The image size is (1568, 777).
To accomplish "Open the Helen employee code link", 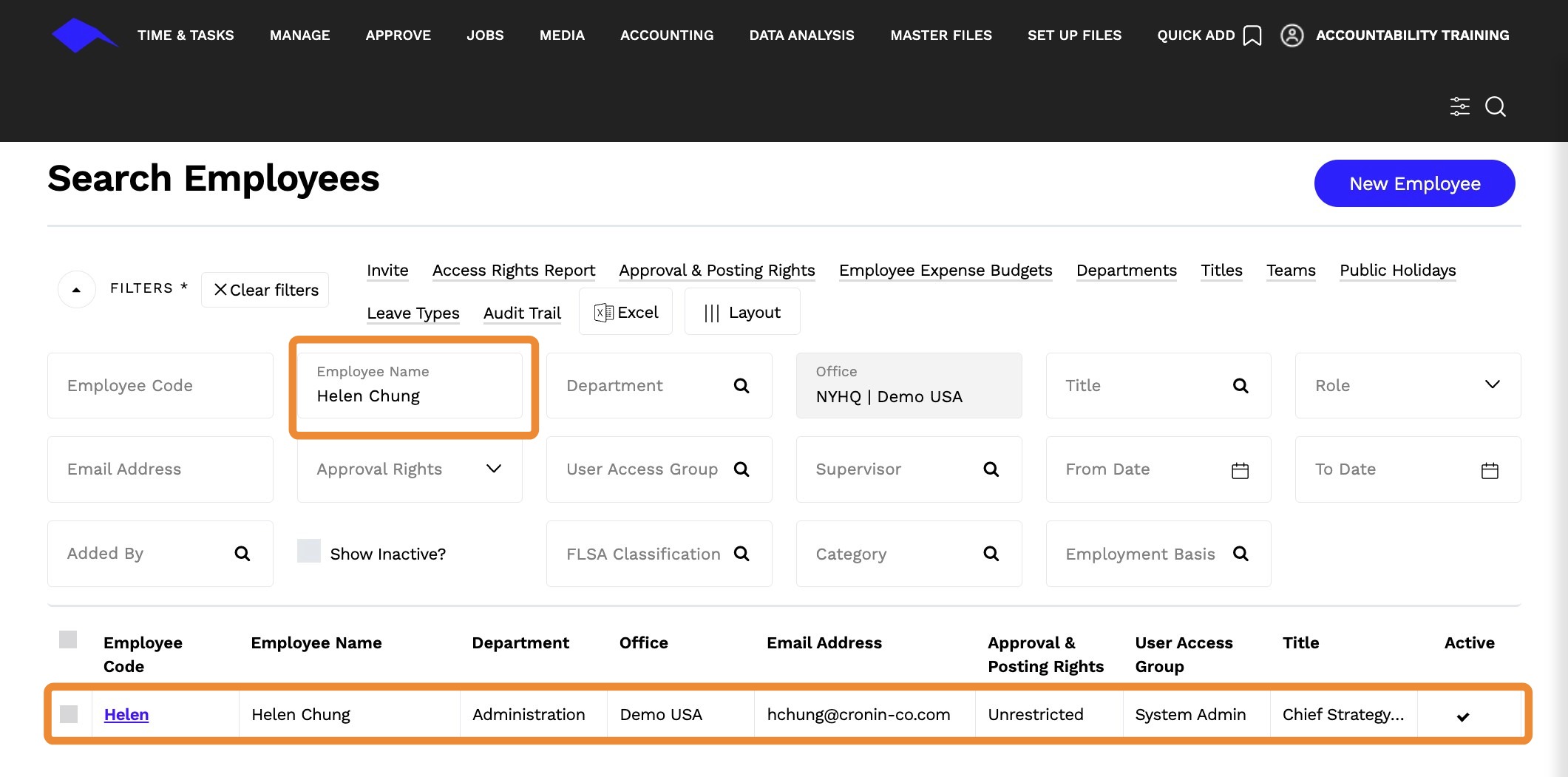I will 126,714.
